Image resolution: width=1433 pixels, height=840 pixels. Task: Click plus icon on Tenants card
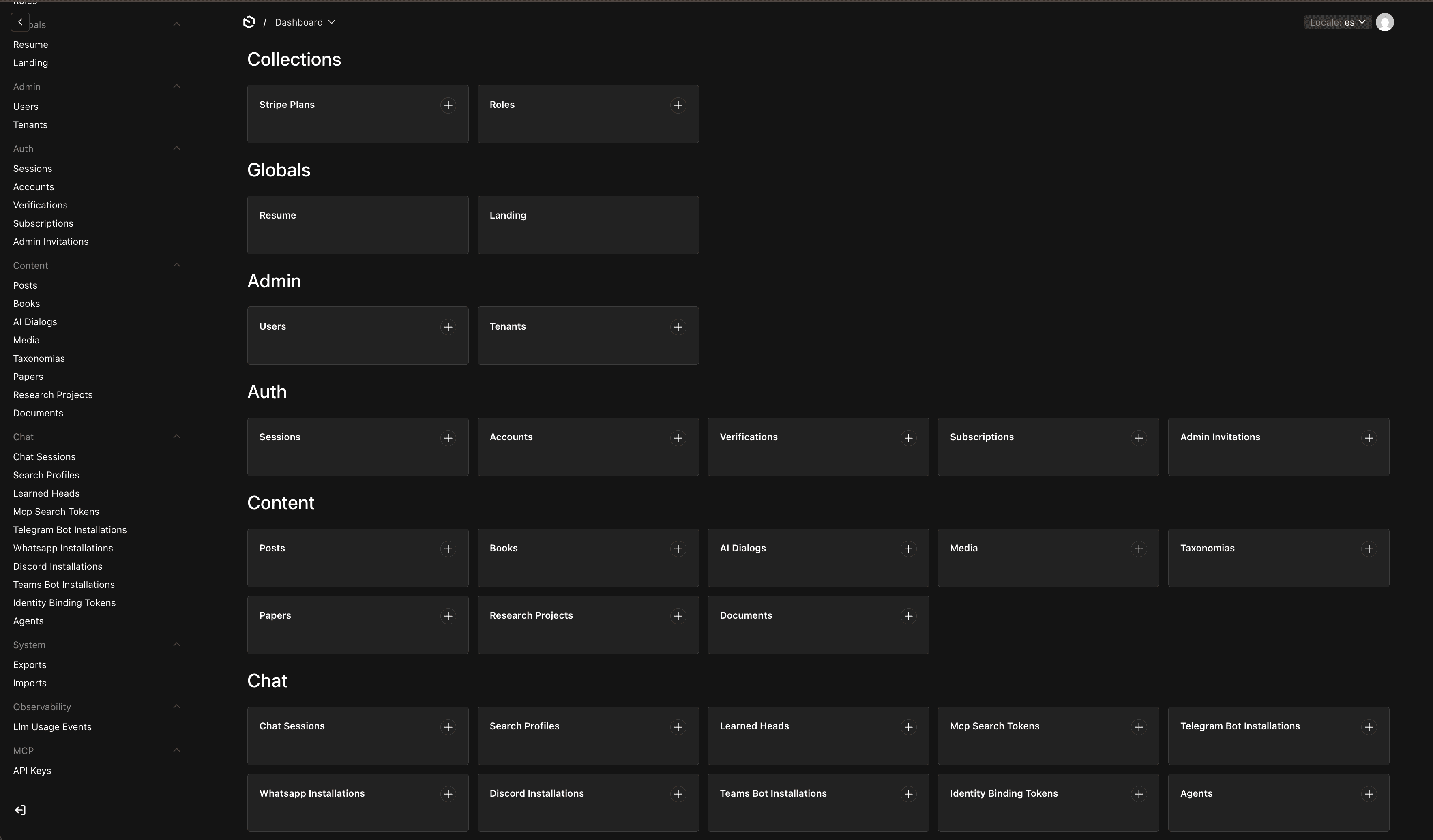(x=678, y=327)
